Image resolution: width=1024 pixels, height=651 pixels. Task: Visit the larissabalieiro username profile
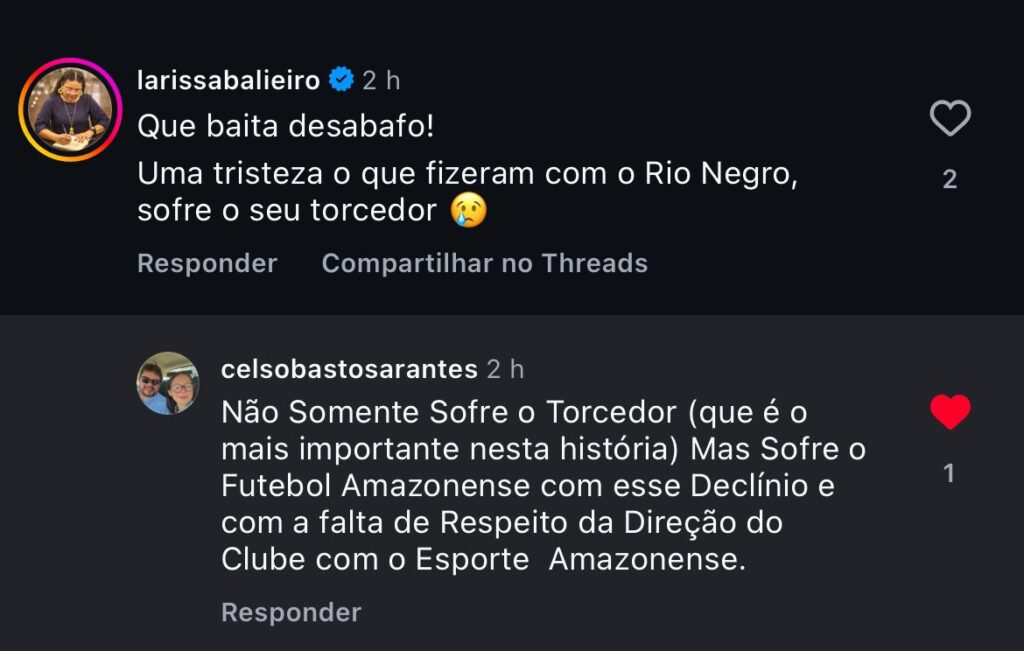[228, 80]
